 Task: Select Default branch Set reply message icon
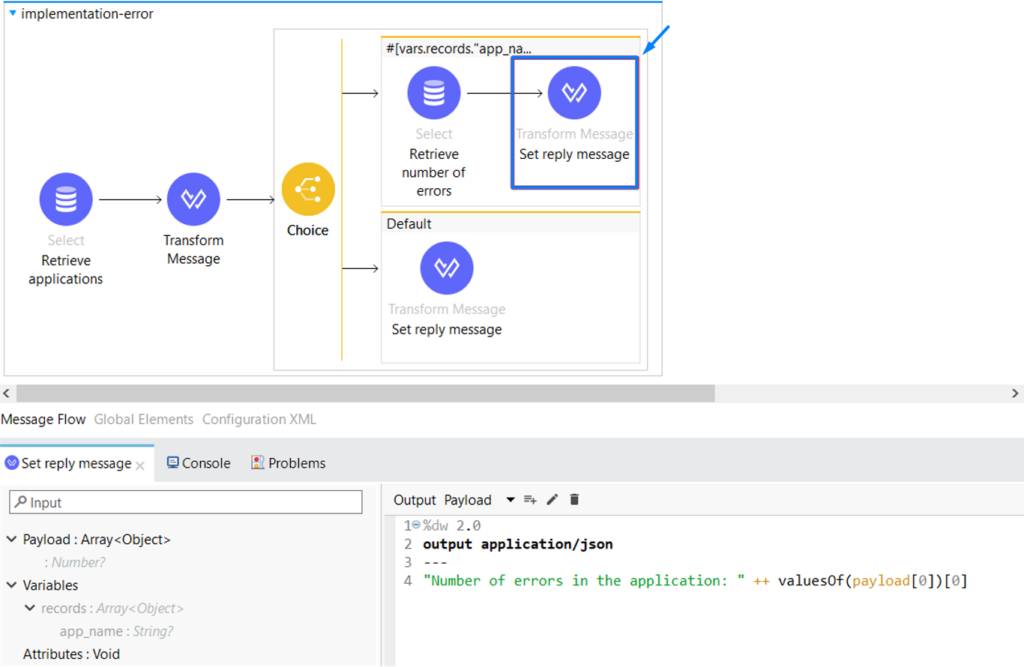[446, 268]
